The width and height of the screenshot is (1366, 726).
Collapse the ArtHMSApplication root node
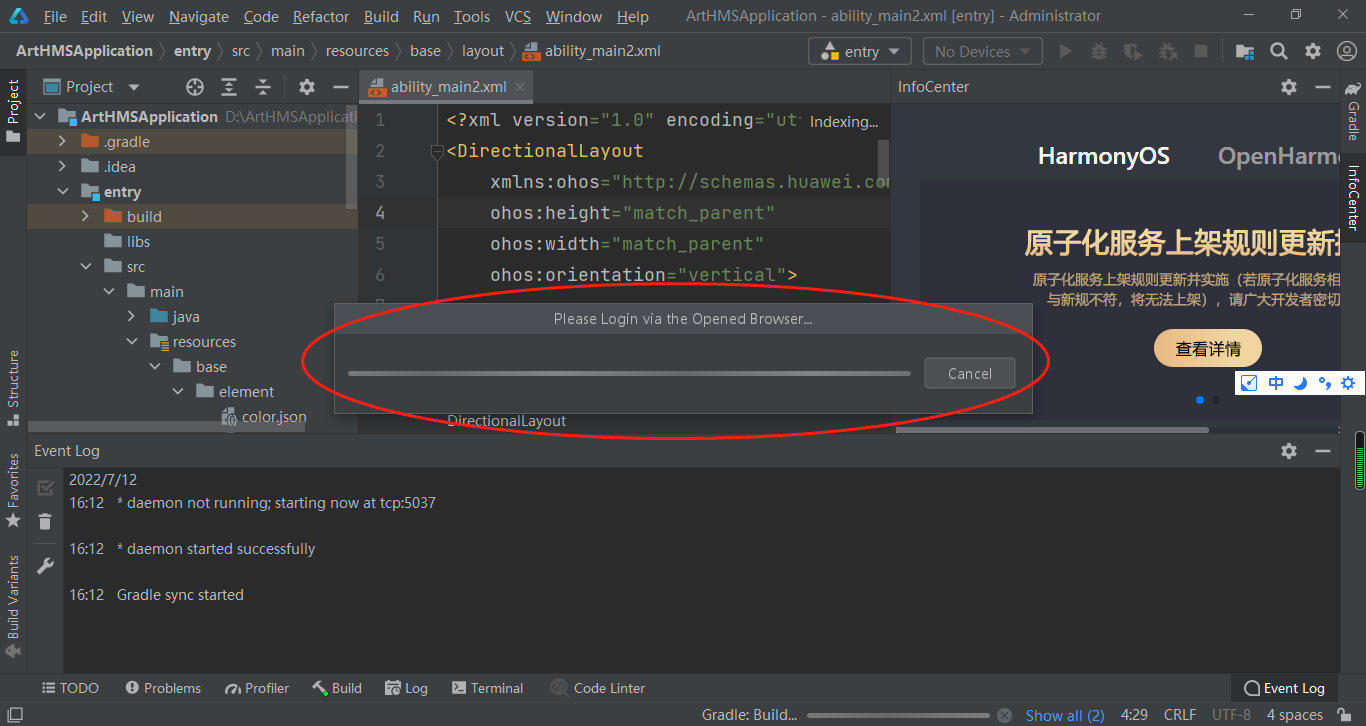pos(40,117)
